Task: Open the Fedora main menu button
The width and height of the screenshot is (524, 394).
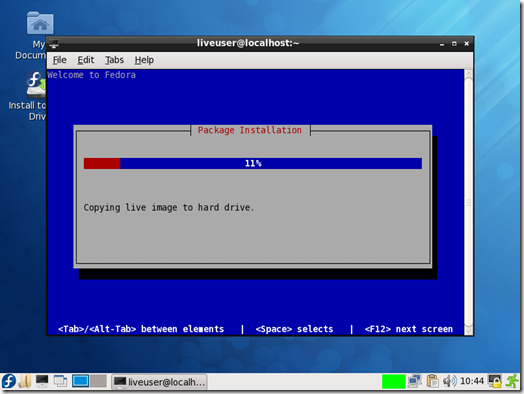Action: click(x=9, y=381)
